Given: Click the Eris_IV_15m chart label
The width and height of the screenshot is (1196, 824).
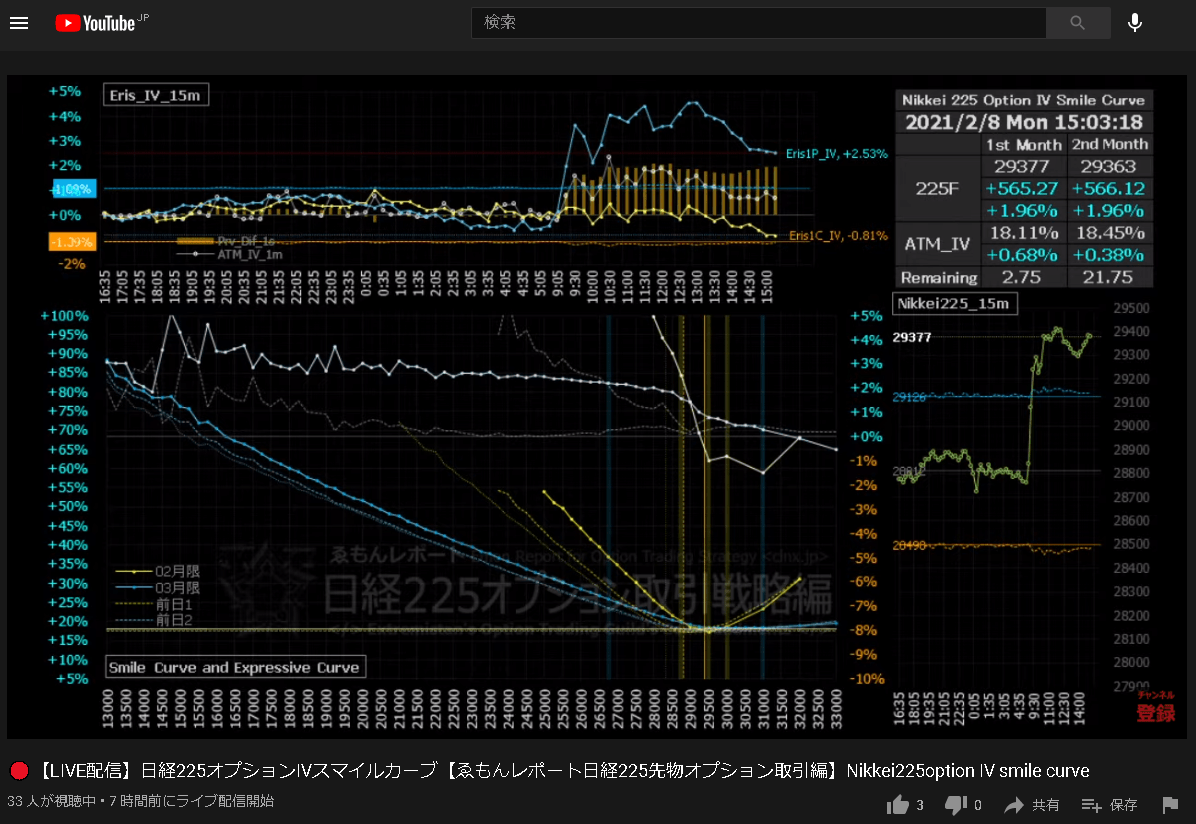Looking at the screenshot, I should point(156,95).
